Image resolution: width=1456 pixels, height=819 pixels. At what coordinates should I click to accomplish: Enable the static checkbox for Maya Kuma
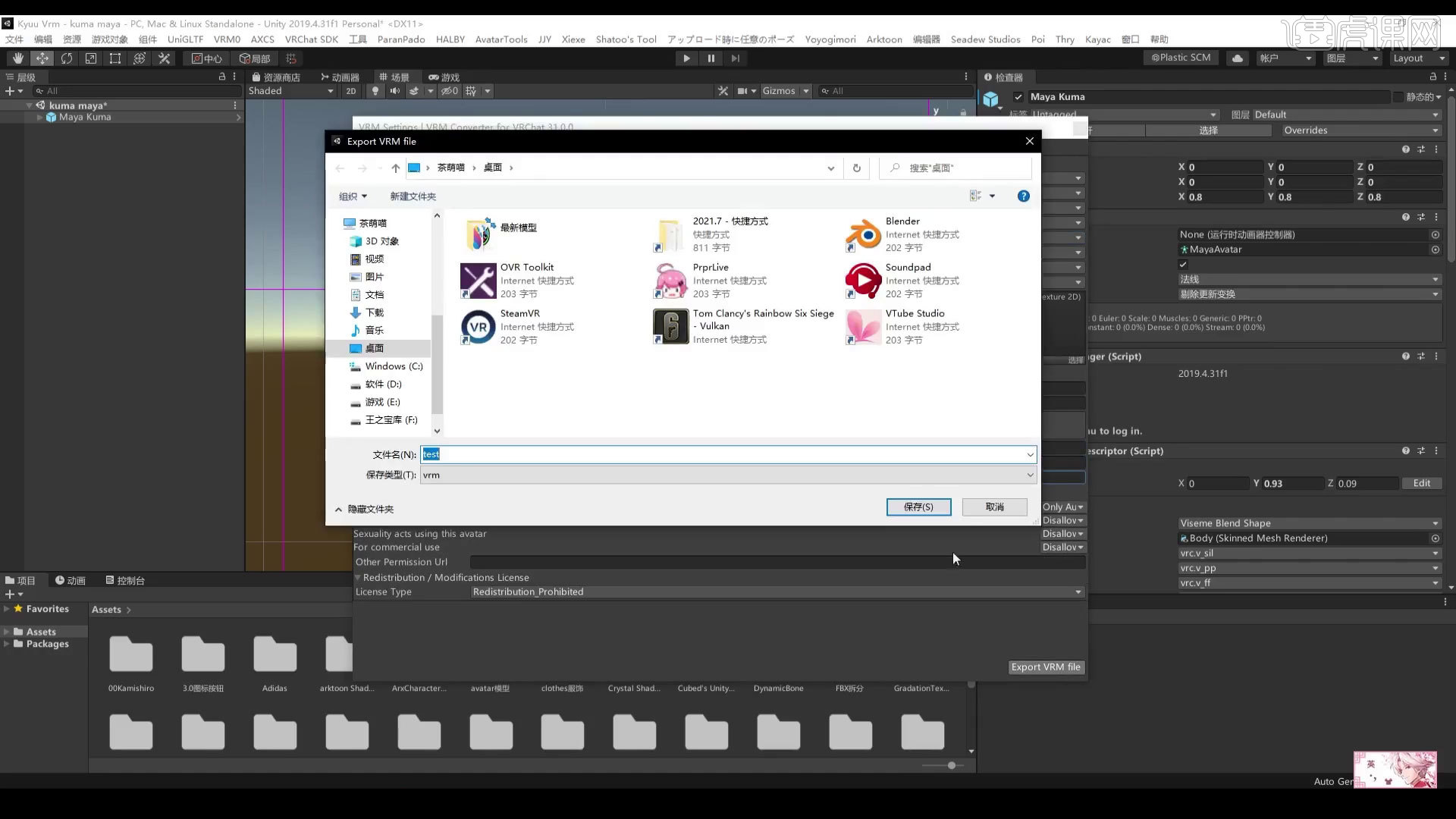click(x=1399, y=97)
